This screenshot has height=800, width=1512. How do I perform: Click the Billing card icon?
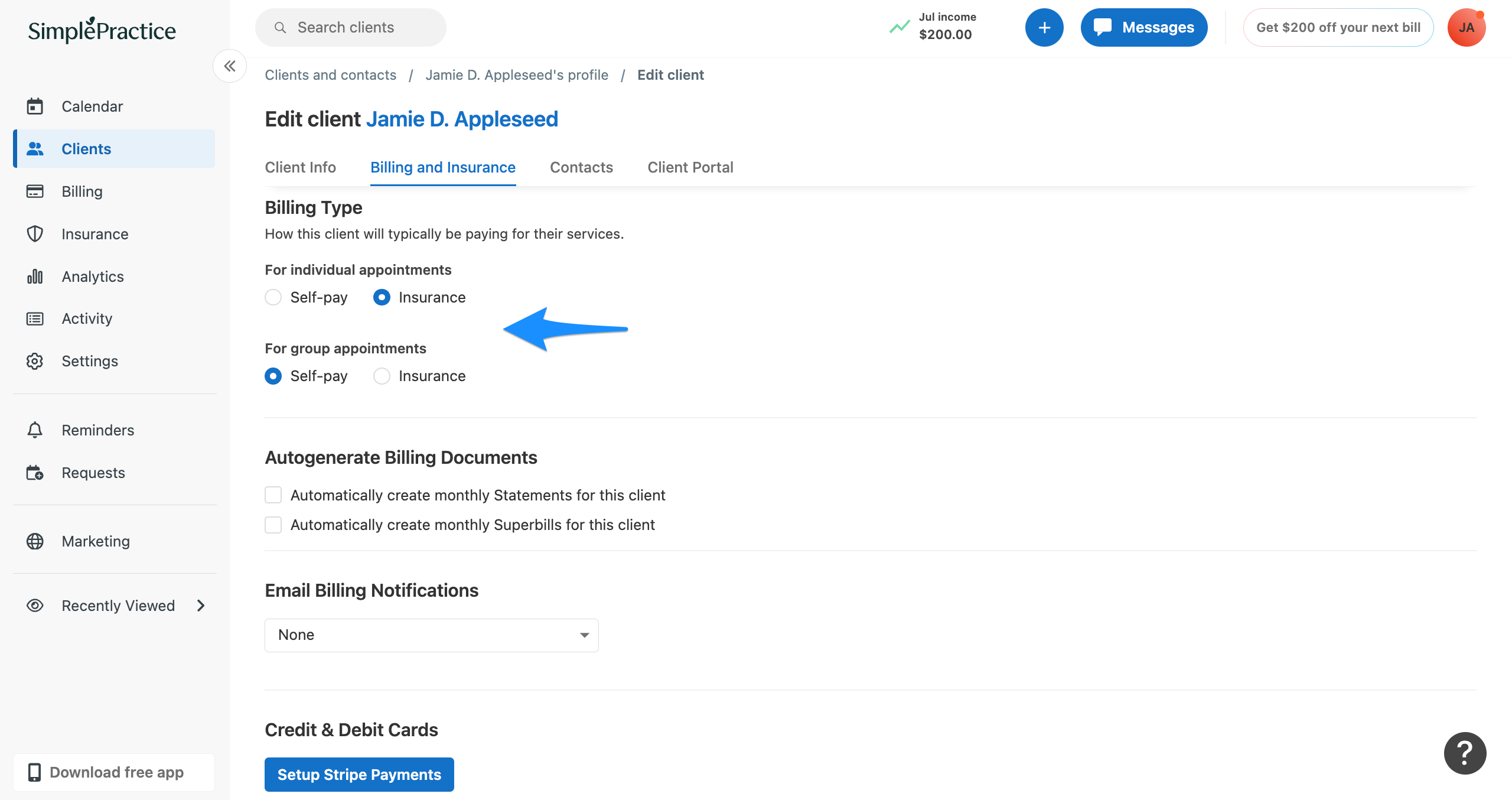[x=35, y=191]
